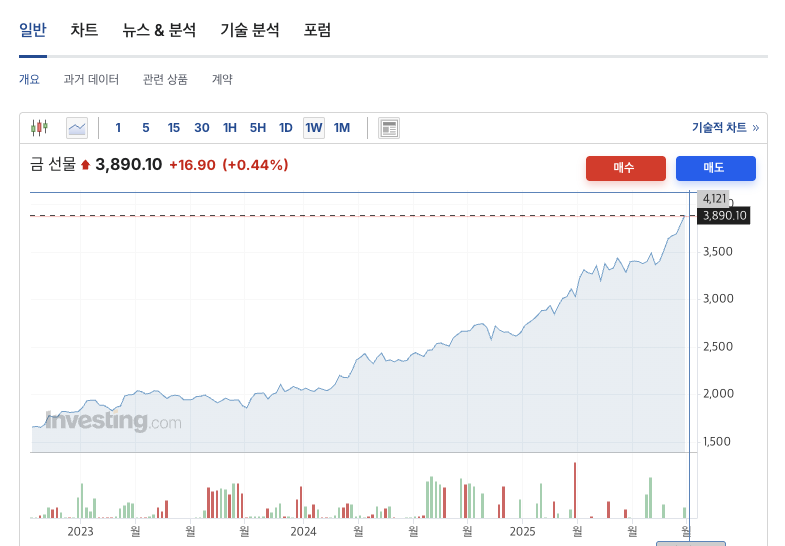
Task: Select the 1-minute interval
Action: pyautogui.click(x=118, y=128)
